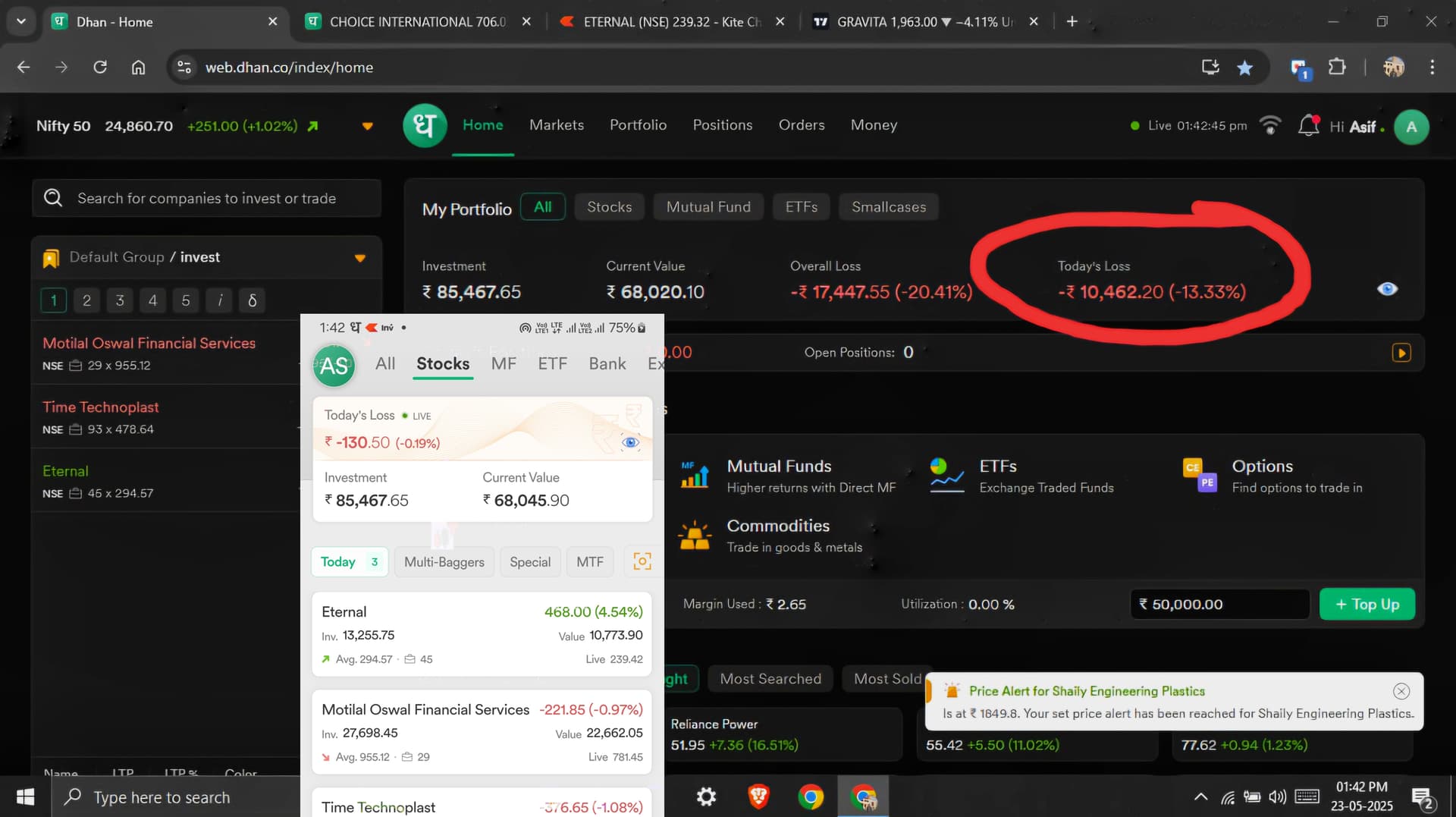Toggle portfolio value visibility eye

pos(1387,289)
